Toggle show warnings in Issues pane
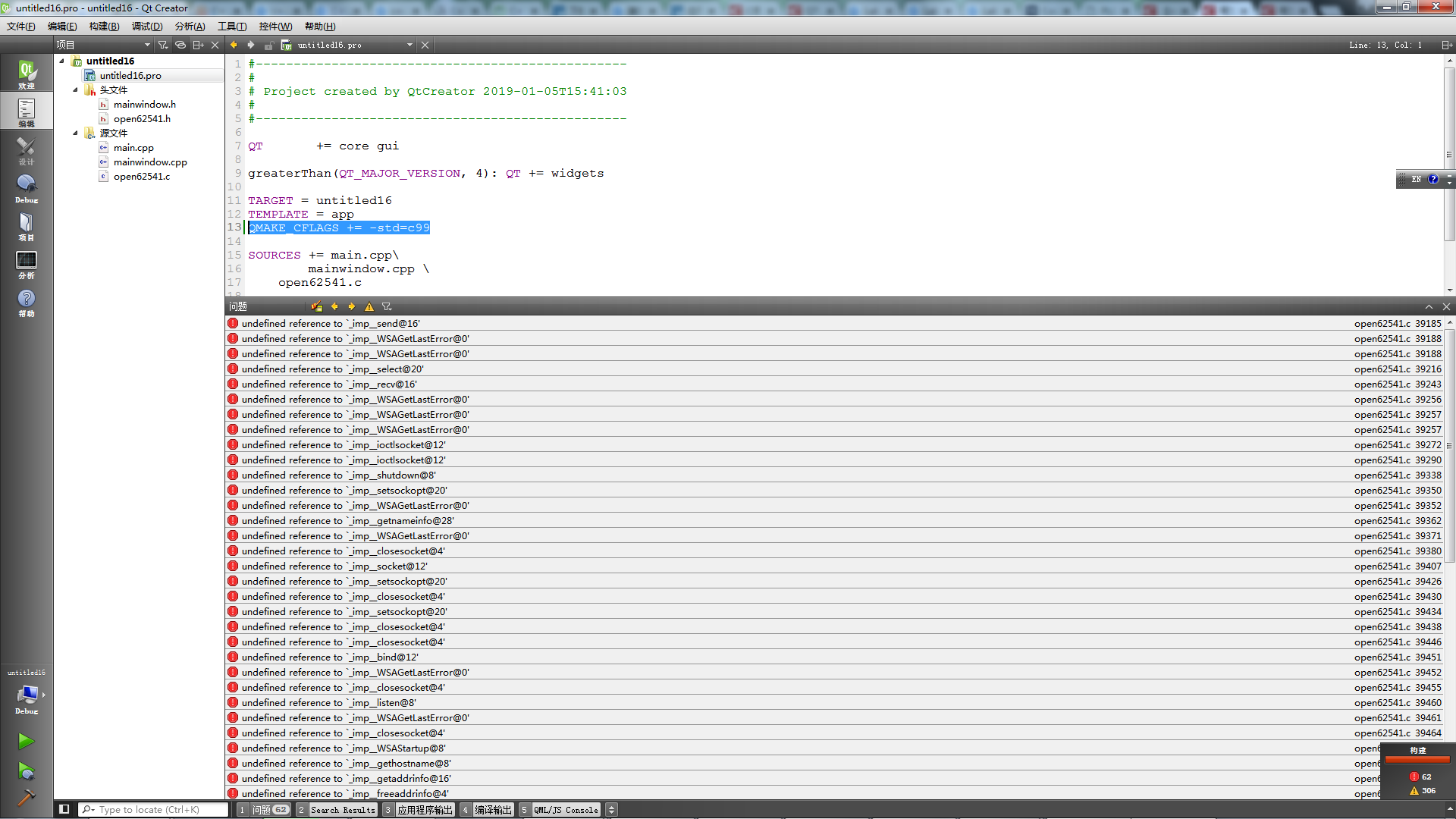Viewport: 1456px width, 819px height. point(369,306)
